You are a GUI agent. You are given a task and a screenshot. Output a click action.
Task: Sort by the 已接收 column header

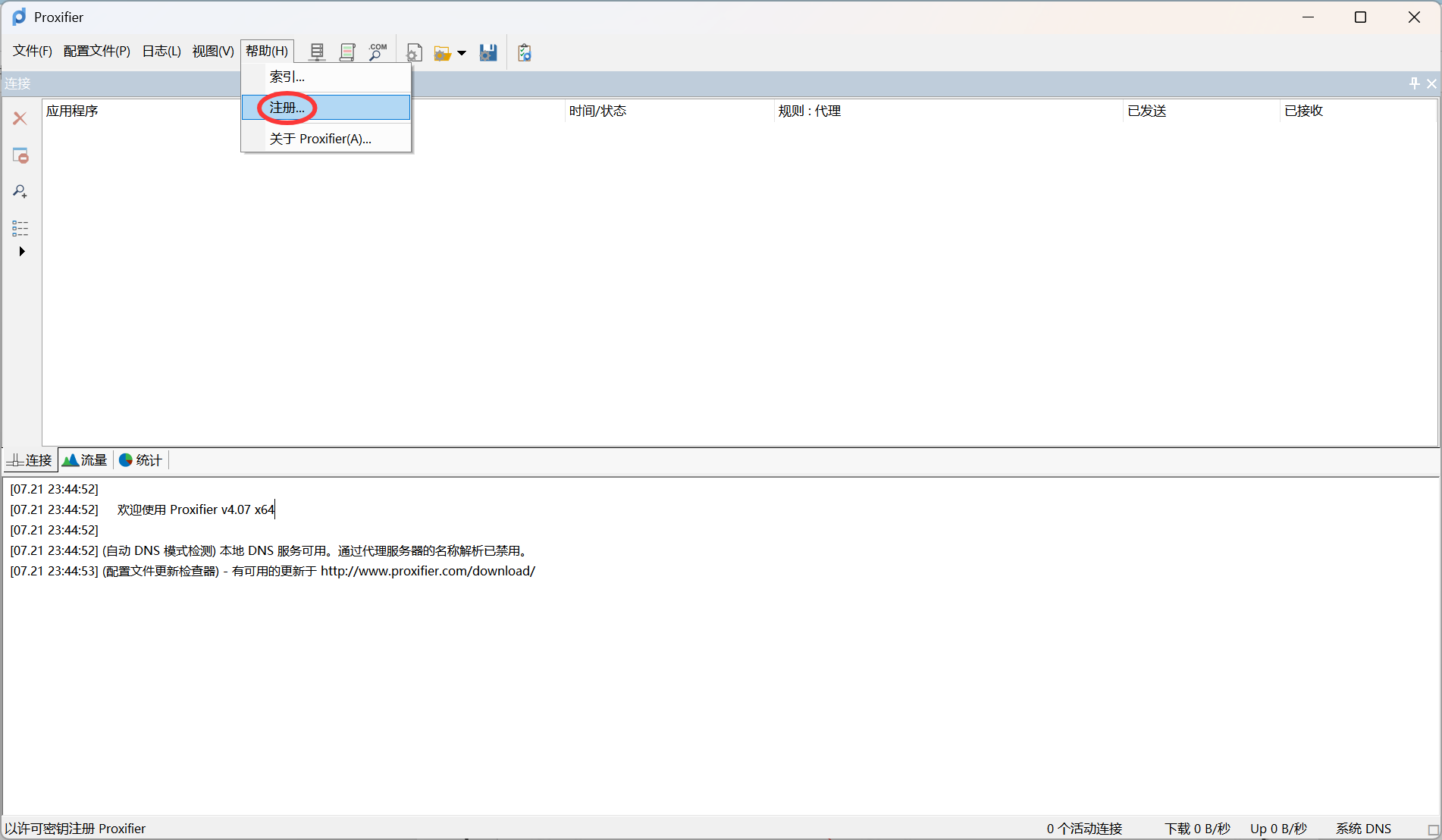point(1357,111)
